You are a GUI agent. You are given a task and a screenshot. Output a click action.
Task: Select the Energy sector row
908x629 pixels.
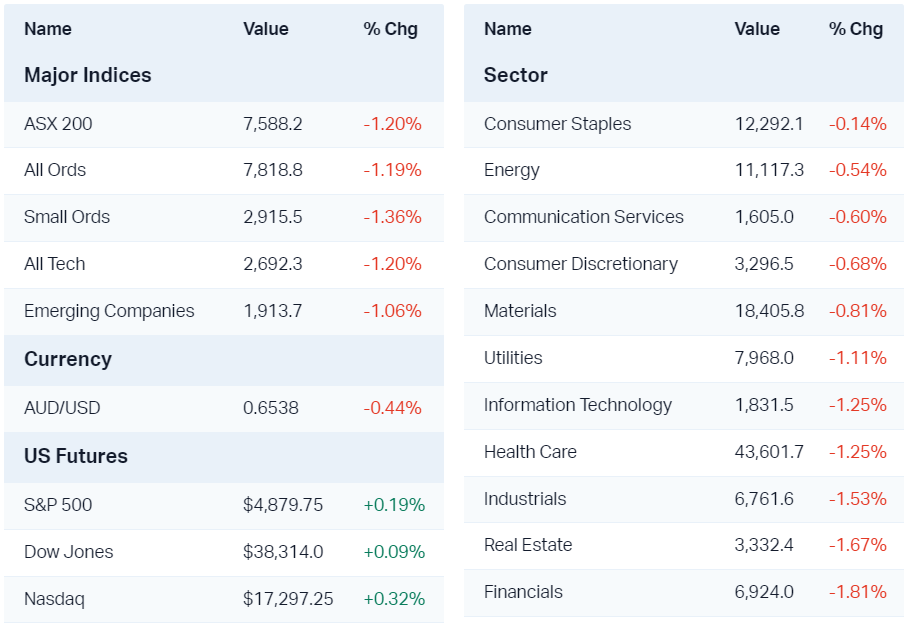click(x=511, y=170)
